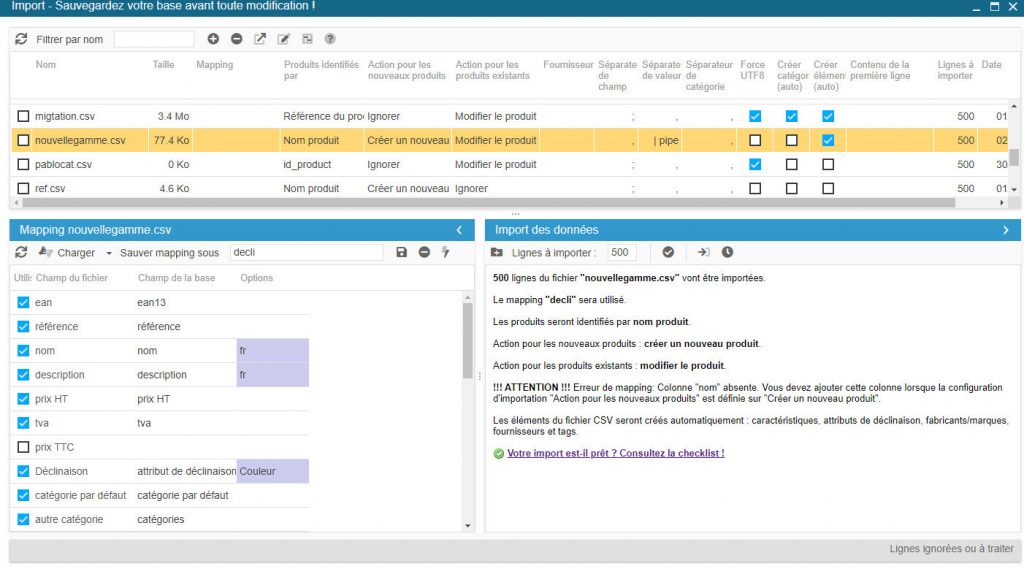Enable the prix TTC field checkbox
Screen dimensions: 1024x569
pyautogui.click(x=24, y=447)
